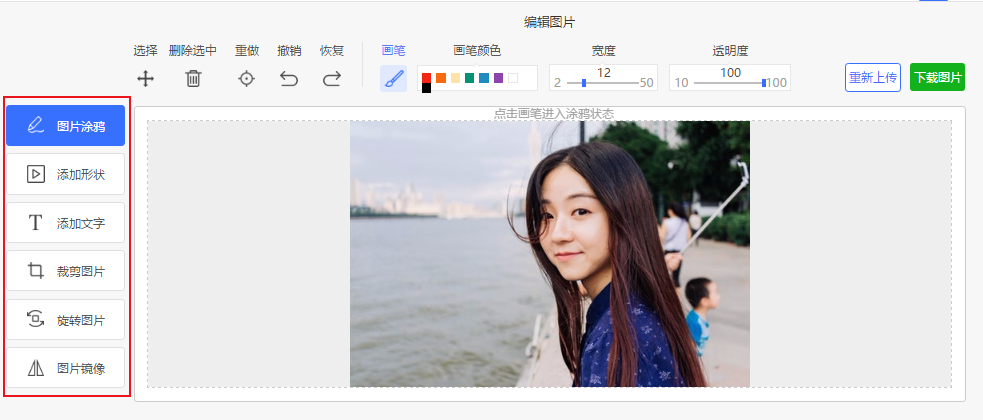The width and height of the screenshot is (983, 420).
Task: Pick the blue brush color swatch
Action: point(484,78)
